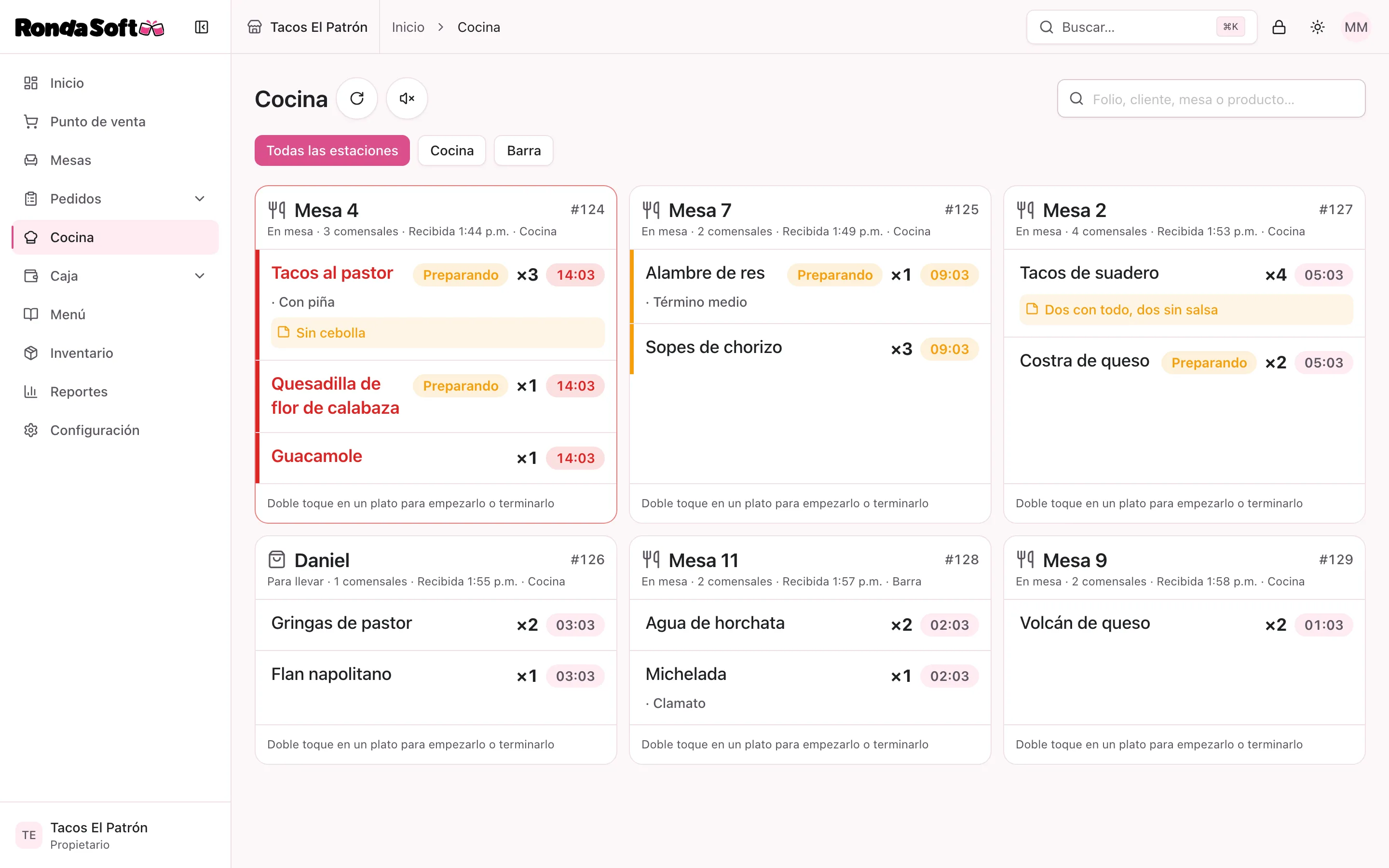The image size is (1389, 868).
Task: Expand the Pedidos submenu chevron
Action: click(200, 199)
